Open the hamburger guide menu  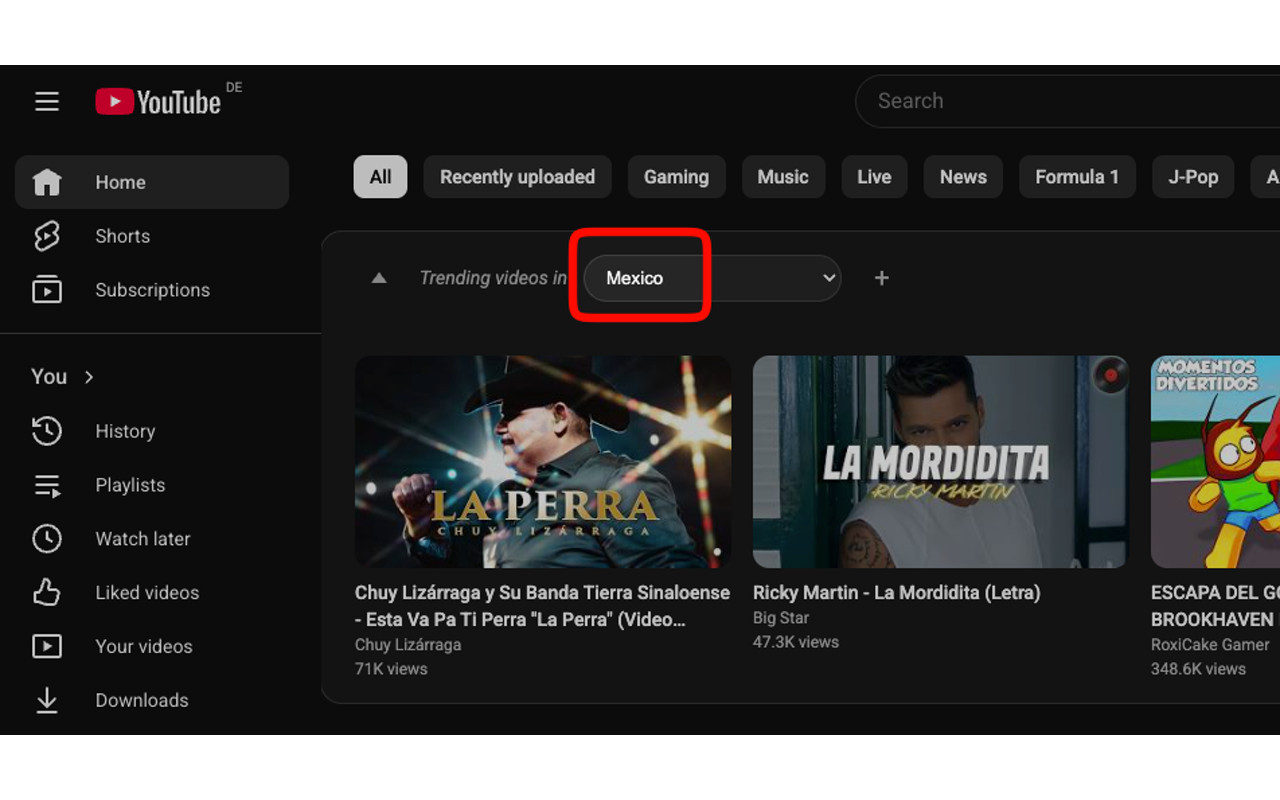coord(47,101)
